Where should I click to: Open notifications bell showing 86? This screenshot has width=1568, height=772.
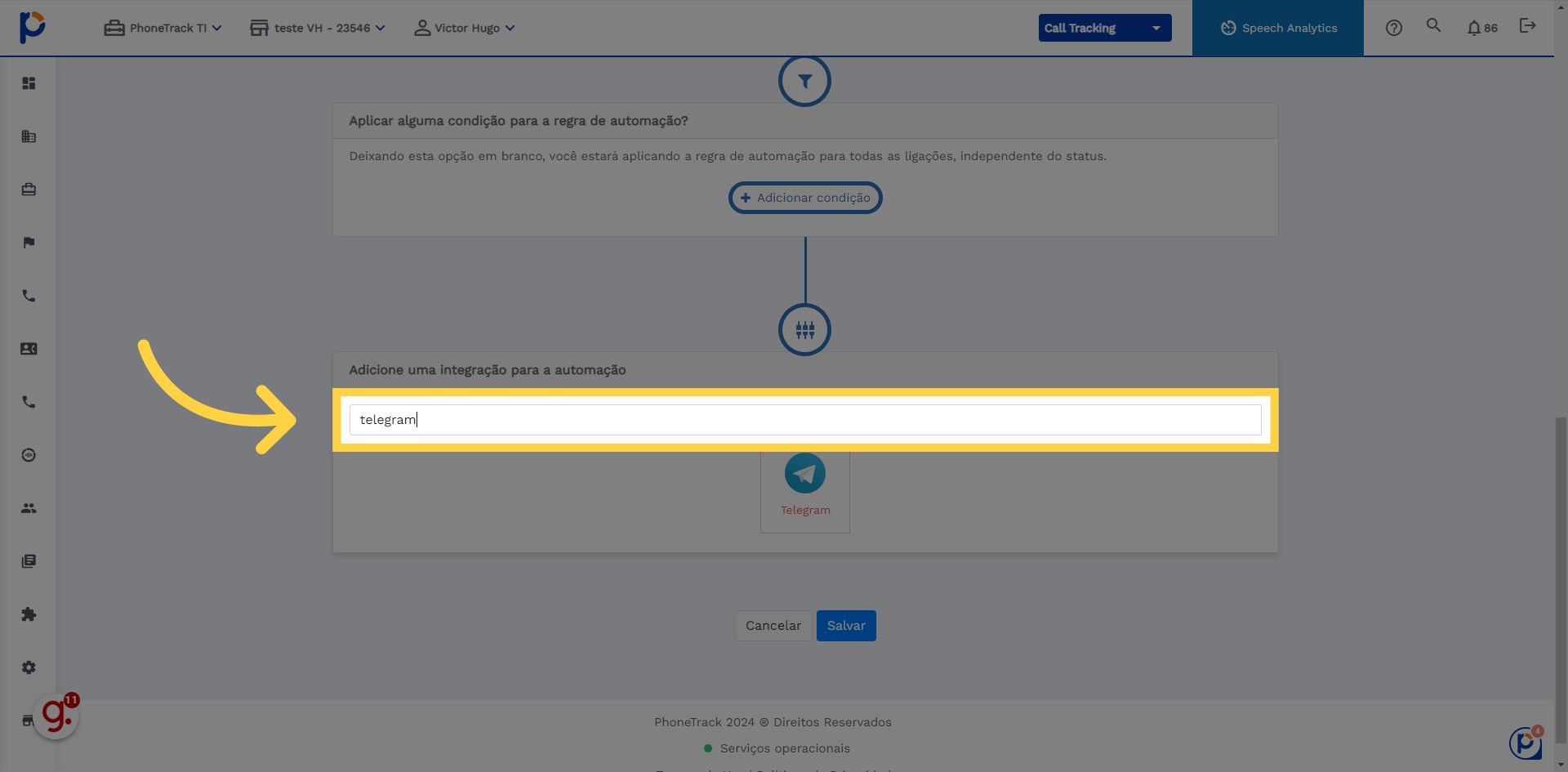point(1482,28)
